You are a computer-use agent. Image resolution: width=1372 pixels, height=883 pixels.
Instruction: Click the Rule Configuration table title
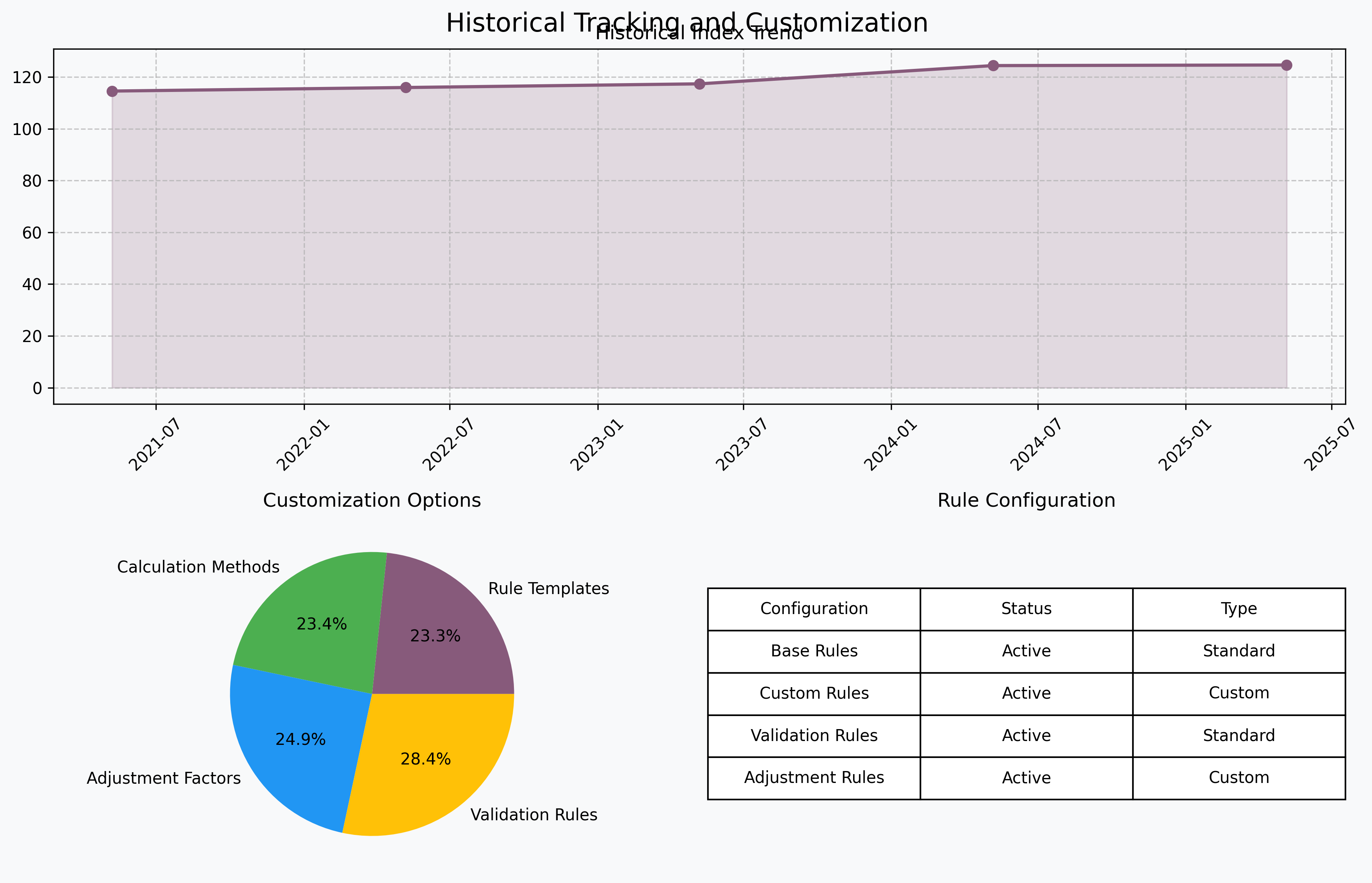point(1026,501)
